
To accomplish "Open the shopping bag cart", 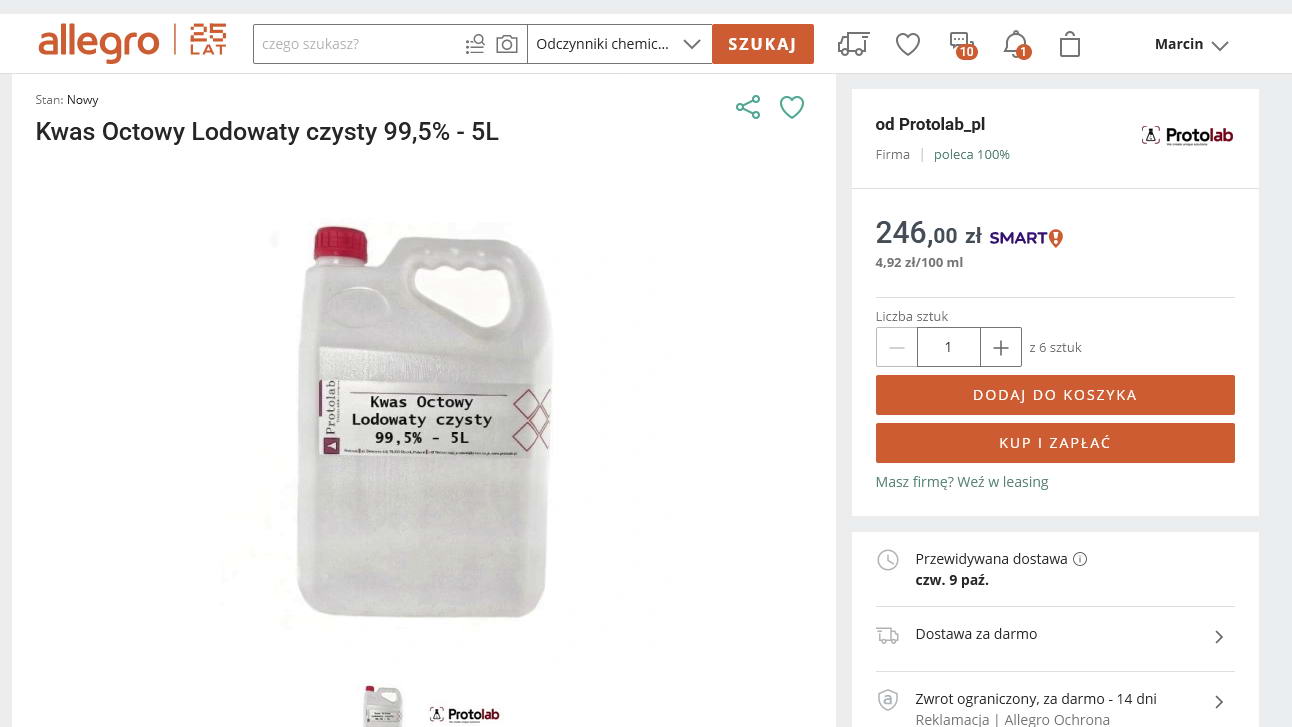I will [x=1070, y=44].
